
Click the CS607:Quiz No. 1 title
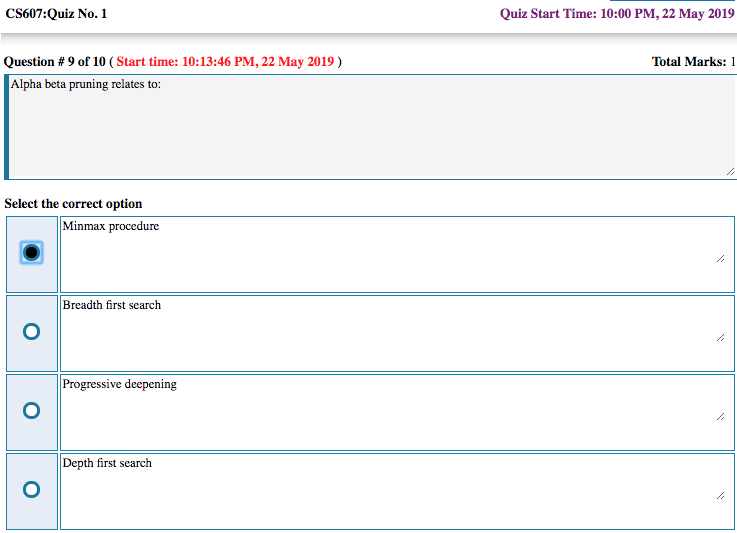pyautogui.click(x=56, y=14)
